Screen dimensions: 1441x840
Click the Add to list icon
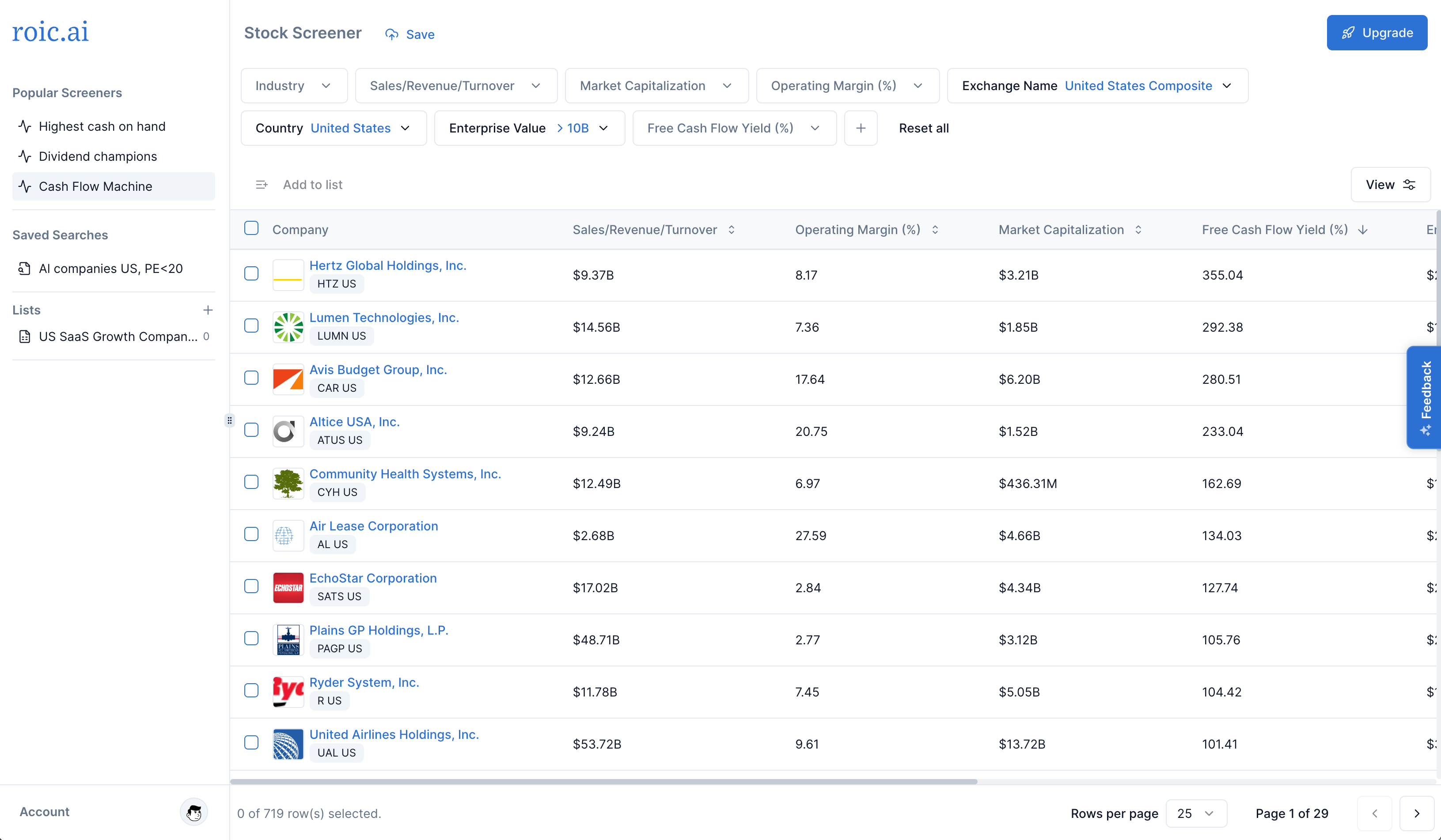coord(262,185)
